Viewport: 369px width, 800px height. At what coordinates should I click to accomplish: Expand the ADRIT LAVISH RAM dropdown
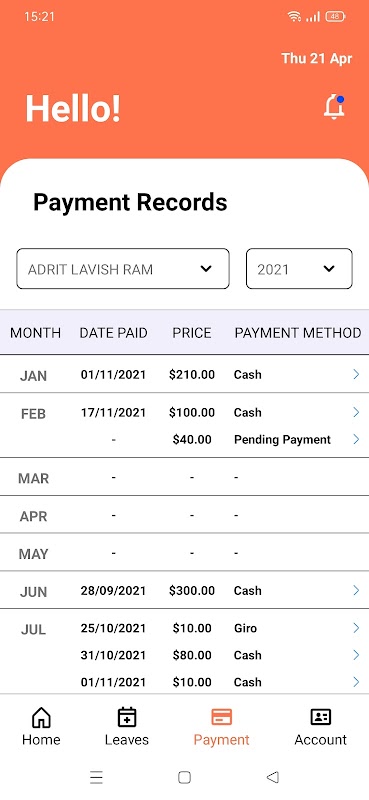(x=123, y=269)
